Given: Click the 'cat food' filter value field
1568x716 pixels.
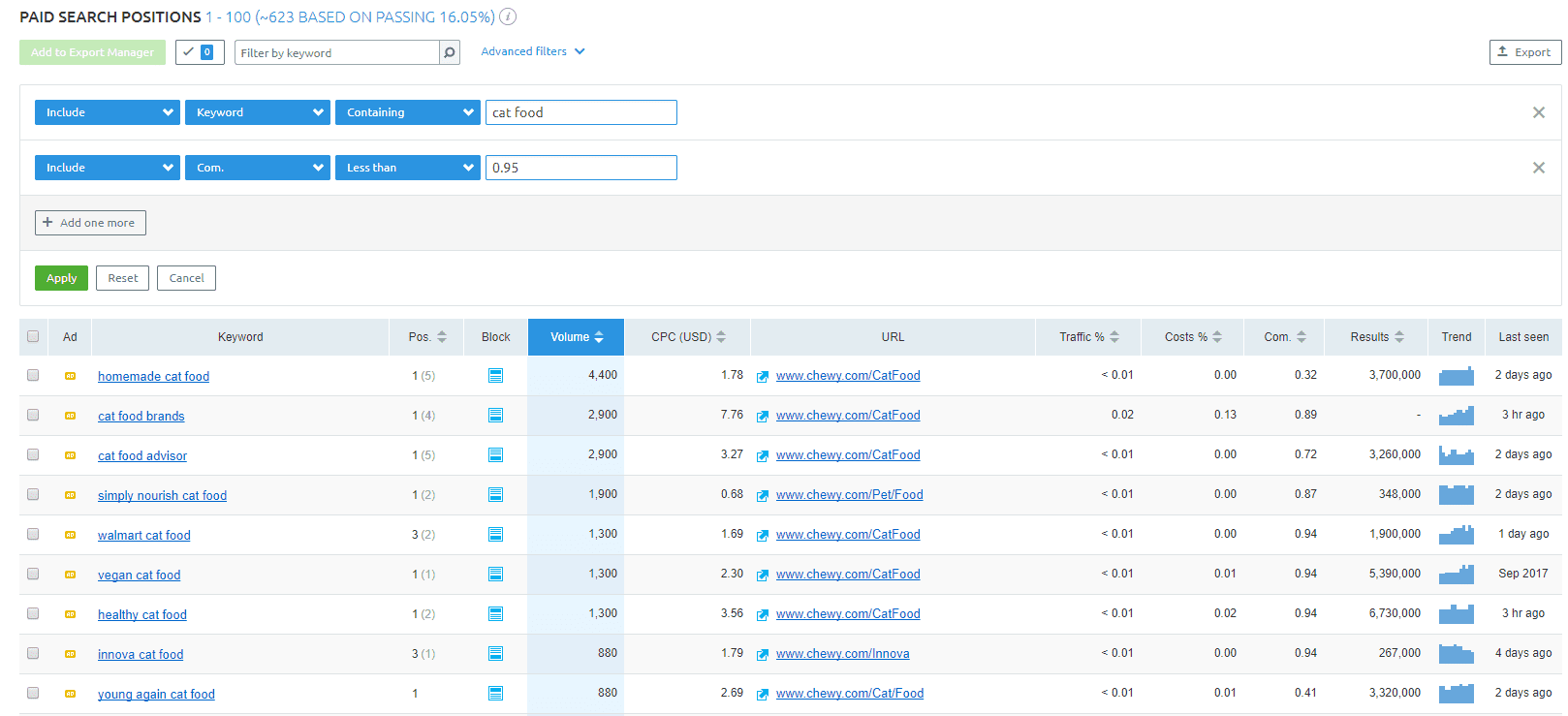Looking at the screenshot, I should coord(581,112).
